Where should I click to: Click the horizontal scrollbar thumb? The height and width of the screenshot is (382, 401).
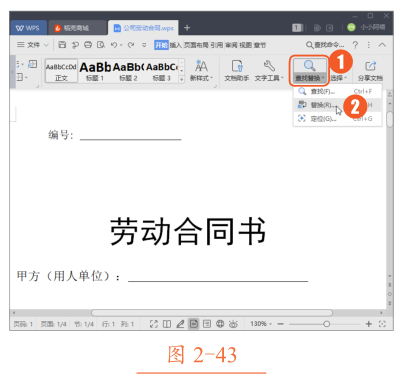coord(212,313)
